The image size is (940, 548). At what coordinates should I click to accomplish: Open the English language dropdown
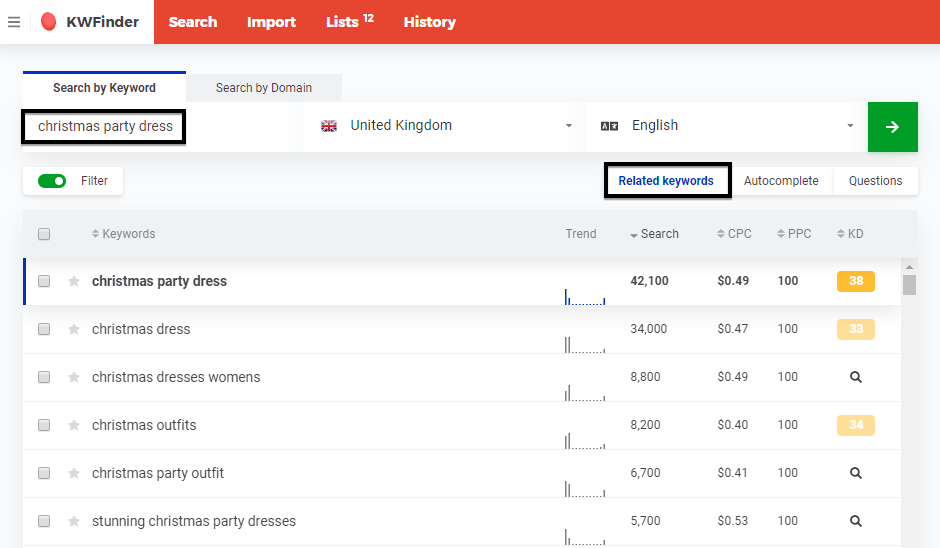pos(727,126)
